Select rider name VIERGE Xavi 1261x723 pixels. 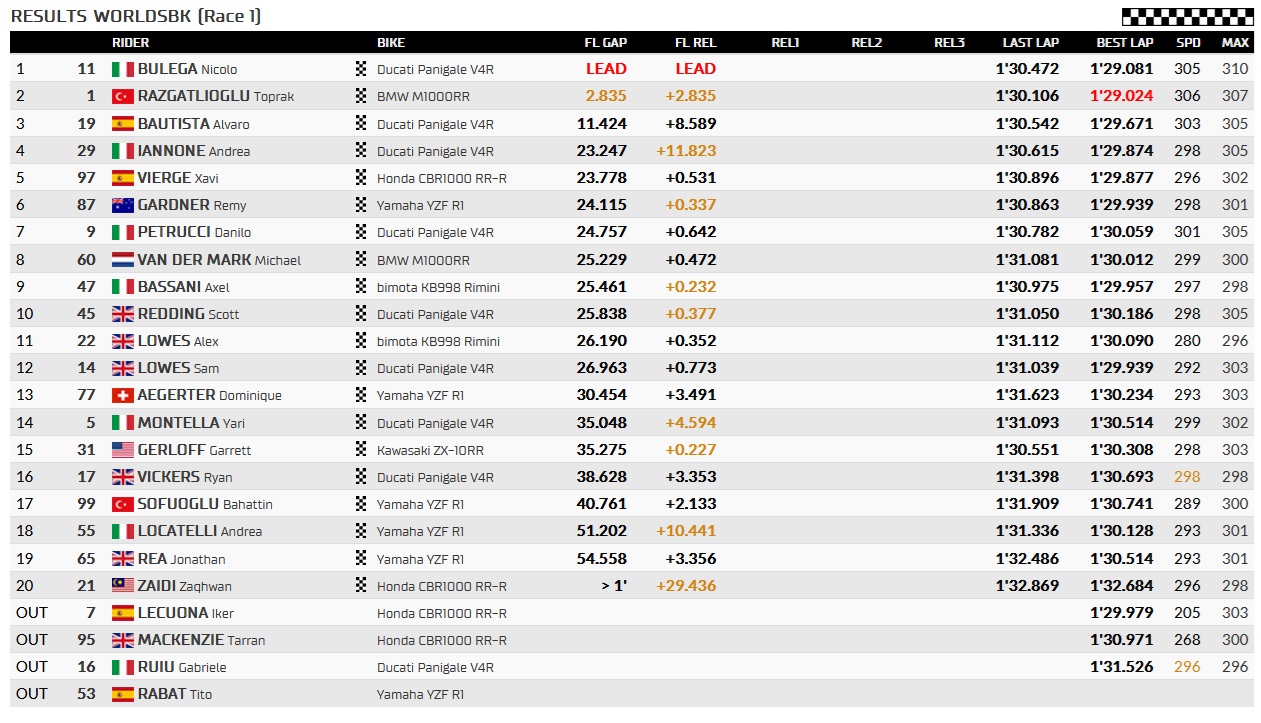tap(178, 178)
